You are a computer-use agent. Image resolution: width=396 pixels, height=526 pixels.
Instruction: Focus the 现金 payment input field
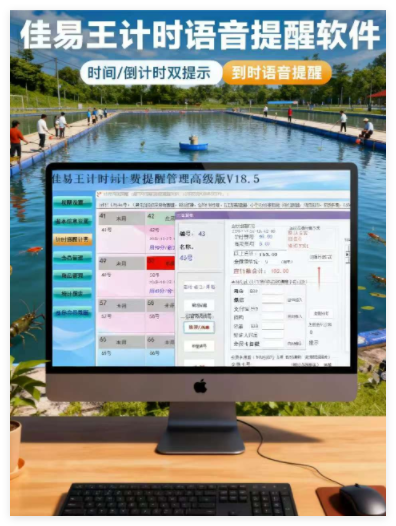point(273,291)
